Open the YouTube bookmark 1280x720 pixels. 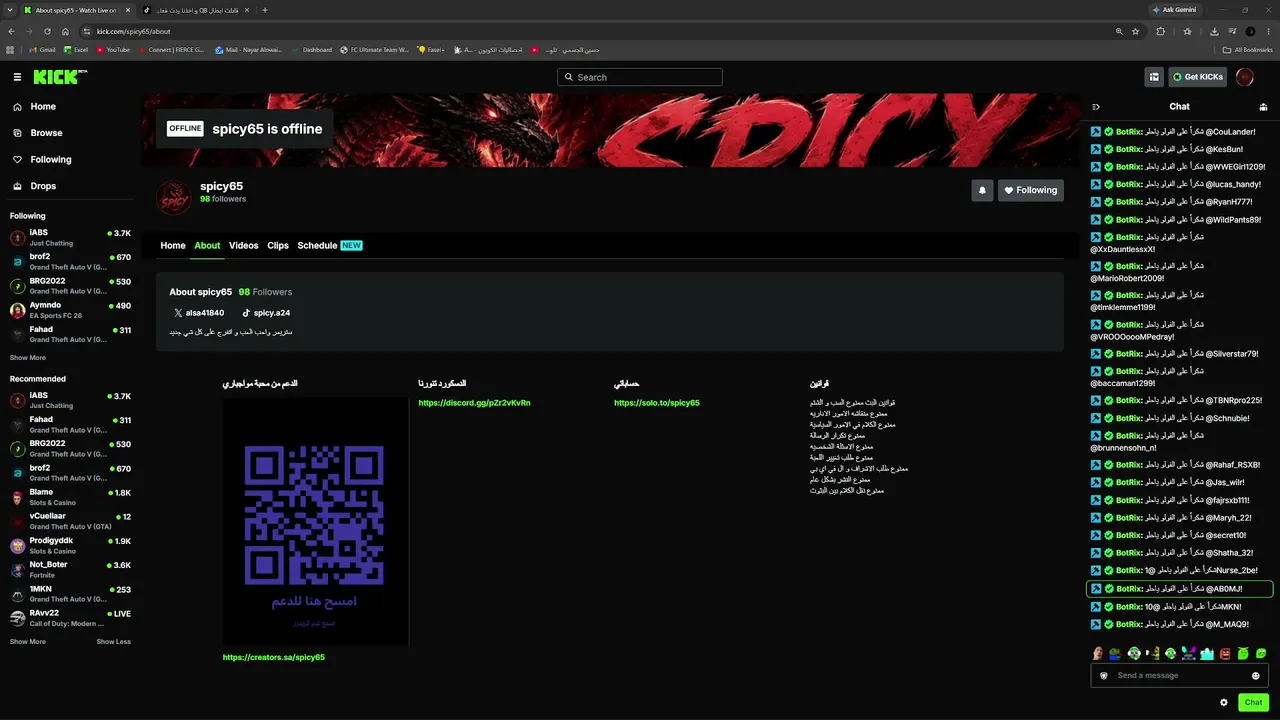[x=112, y=49]
